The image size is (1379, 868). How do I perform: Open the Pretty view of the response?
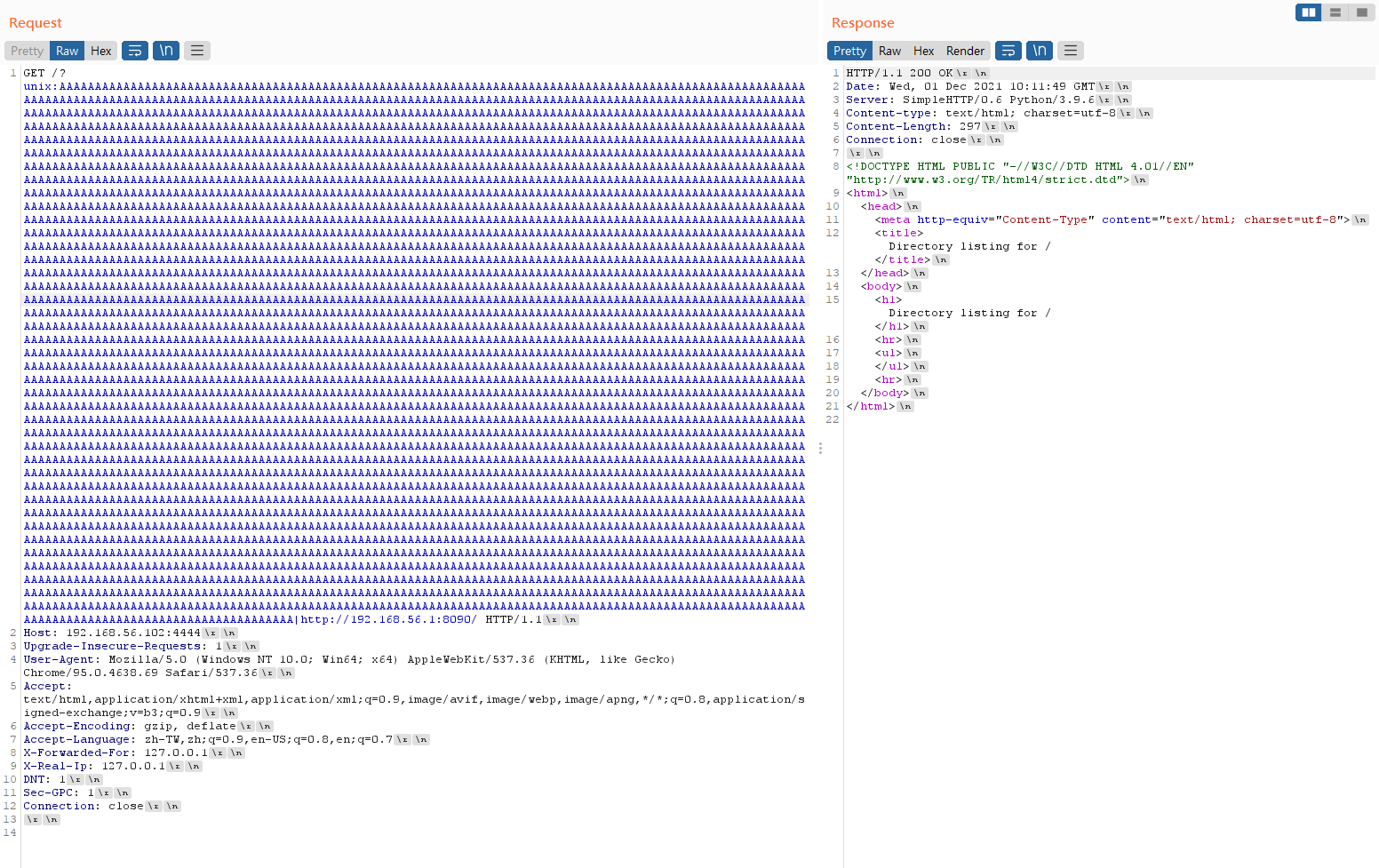coord(849,50)
